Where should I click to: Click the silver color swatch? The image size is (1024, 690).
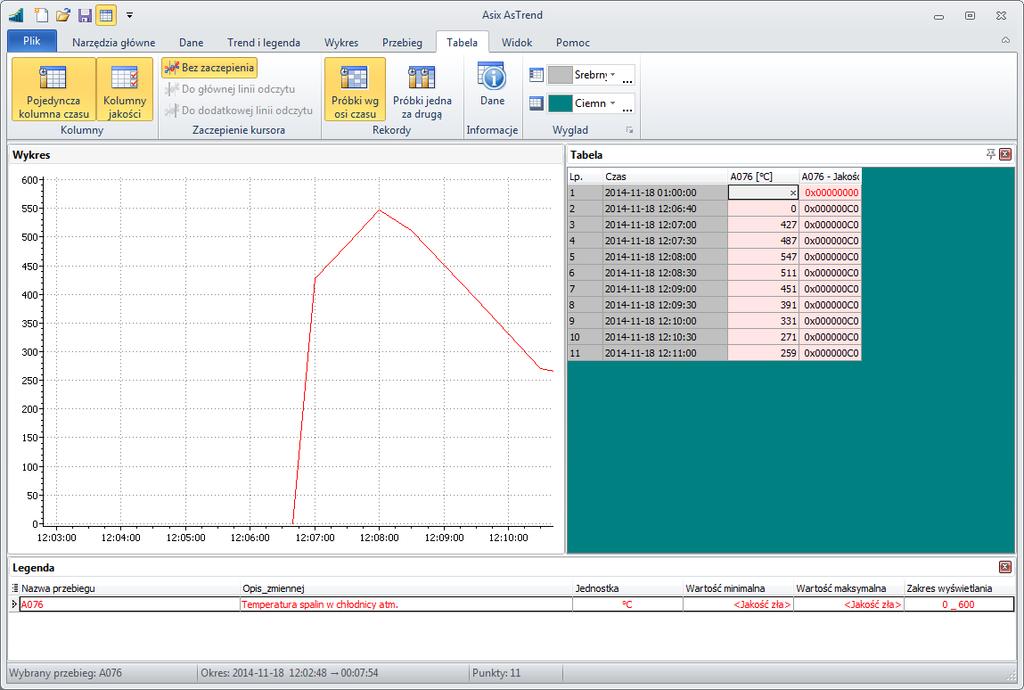(x=560, y=75)
